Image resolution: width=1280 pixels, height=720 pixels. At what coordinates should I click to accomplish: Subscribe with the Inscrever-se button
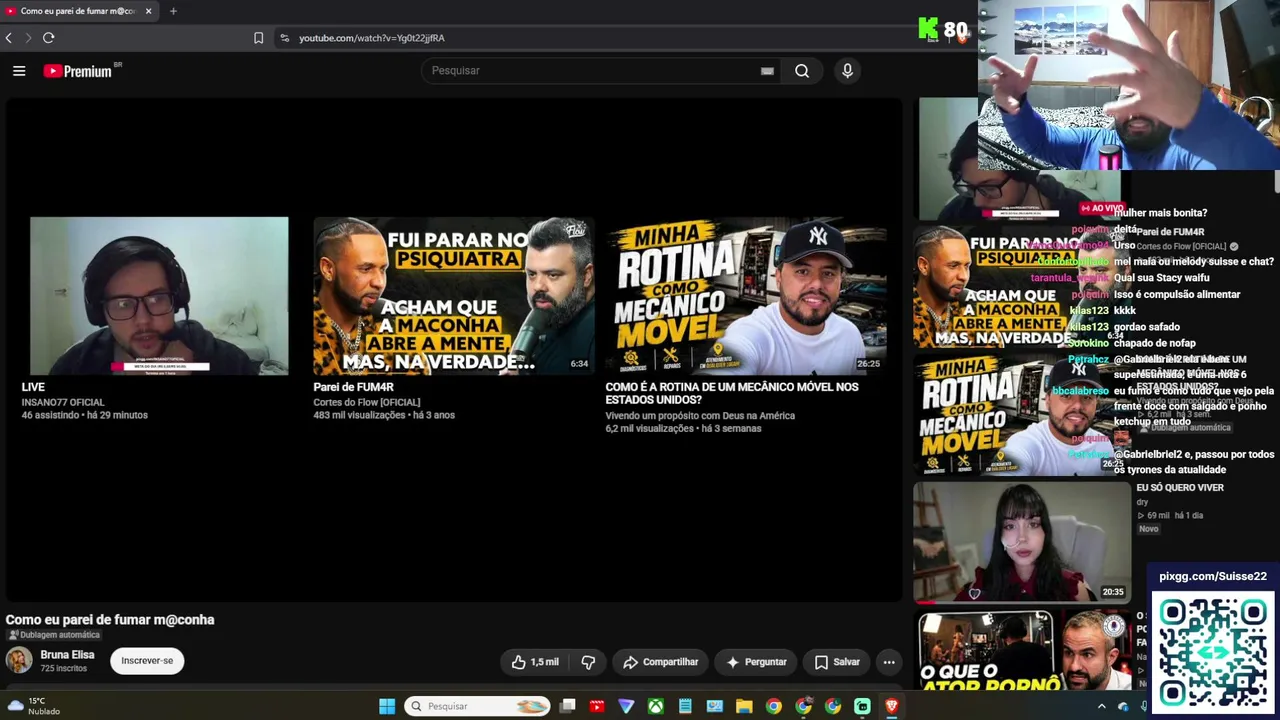147,661
